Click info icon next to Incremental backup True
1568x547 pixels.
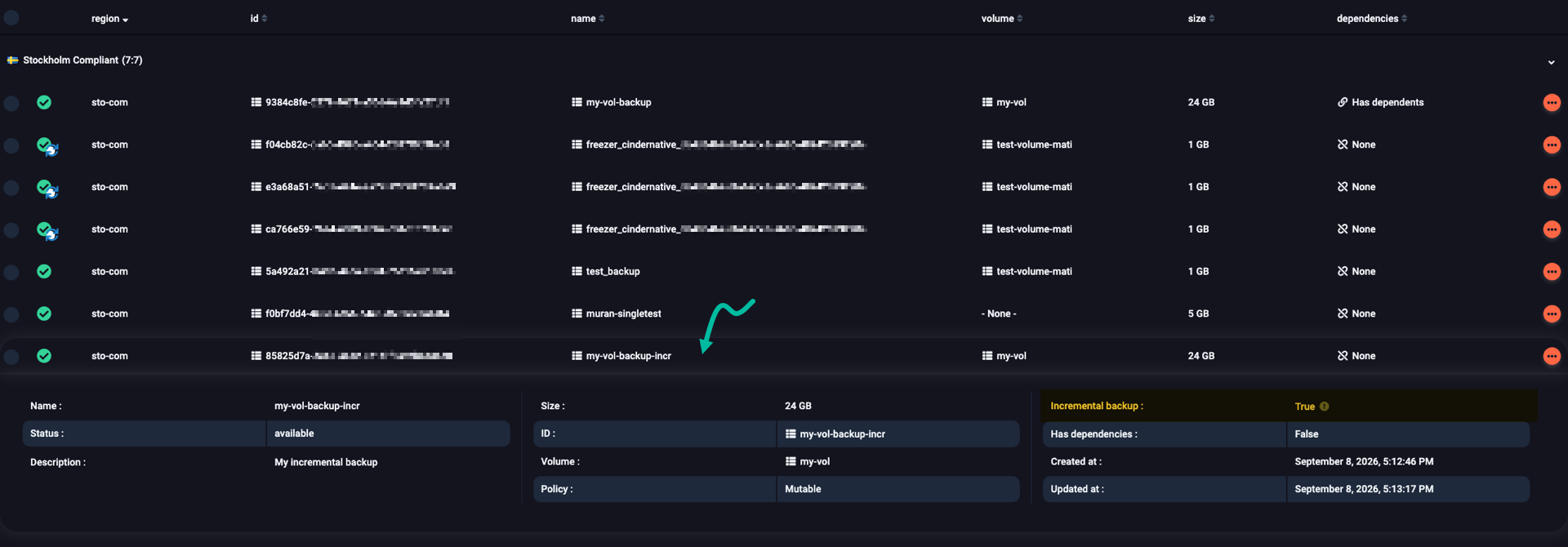pyautogui.click(x=1324, y=406)
